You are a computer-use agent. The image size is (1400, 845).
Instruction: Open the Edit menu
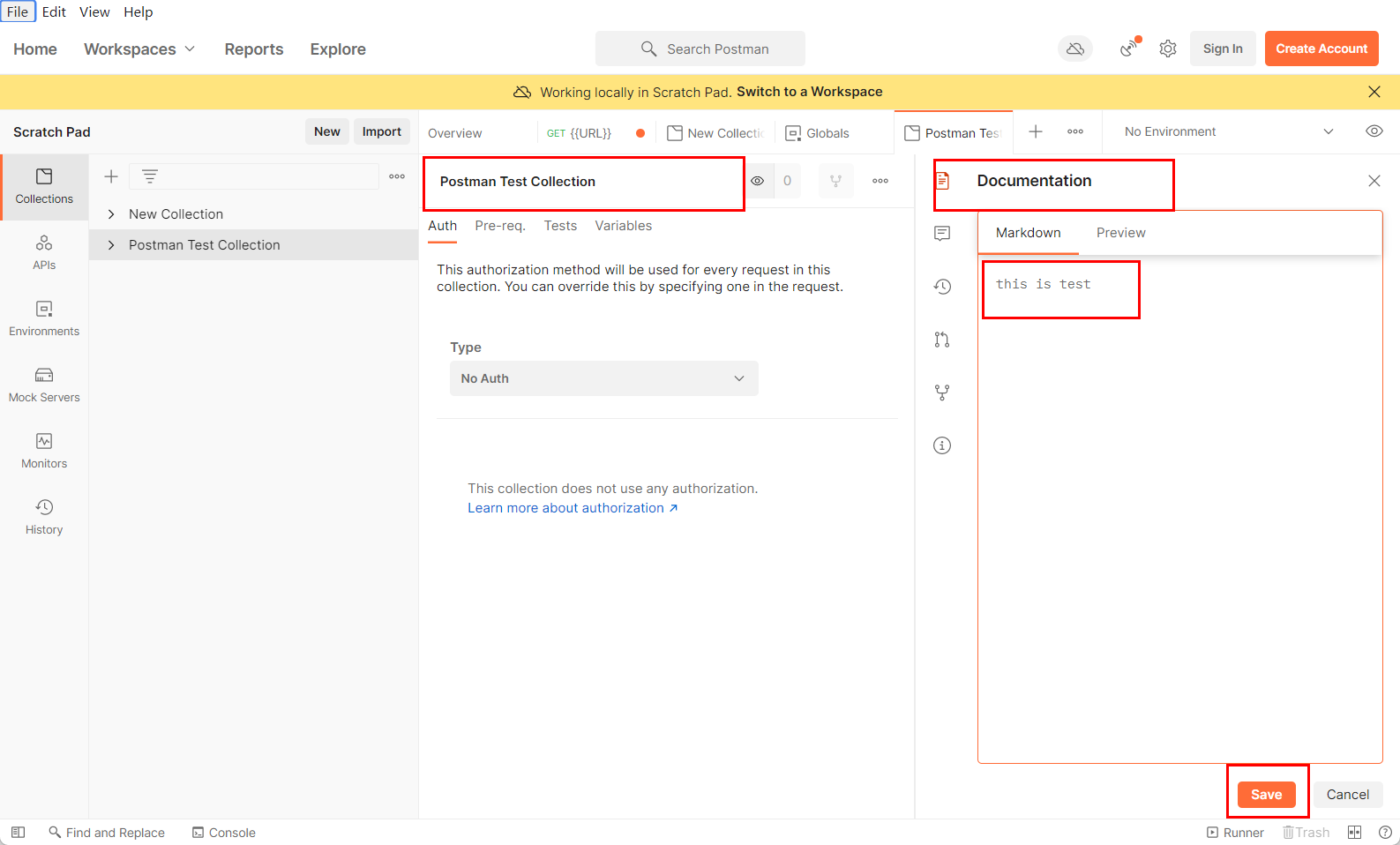click(x=54, y=11)
